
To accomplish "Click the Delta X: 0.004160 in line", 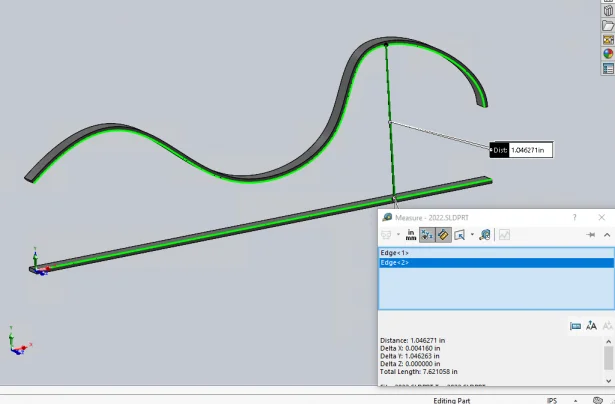I will (x=410, y=348).
